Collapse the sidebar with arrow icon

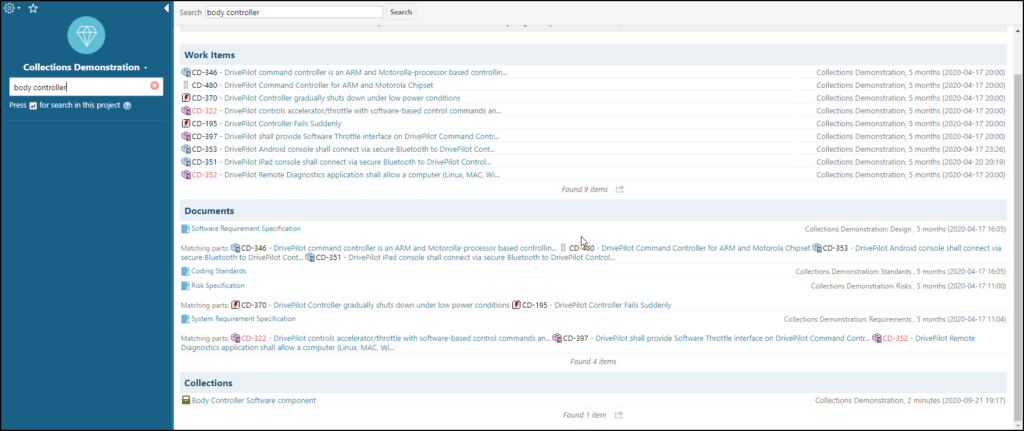pyautogui.click(x=166, y=8)
